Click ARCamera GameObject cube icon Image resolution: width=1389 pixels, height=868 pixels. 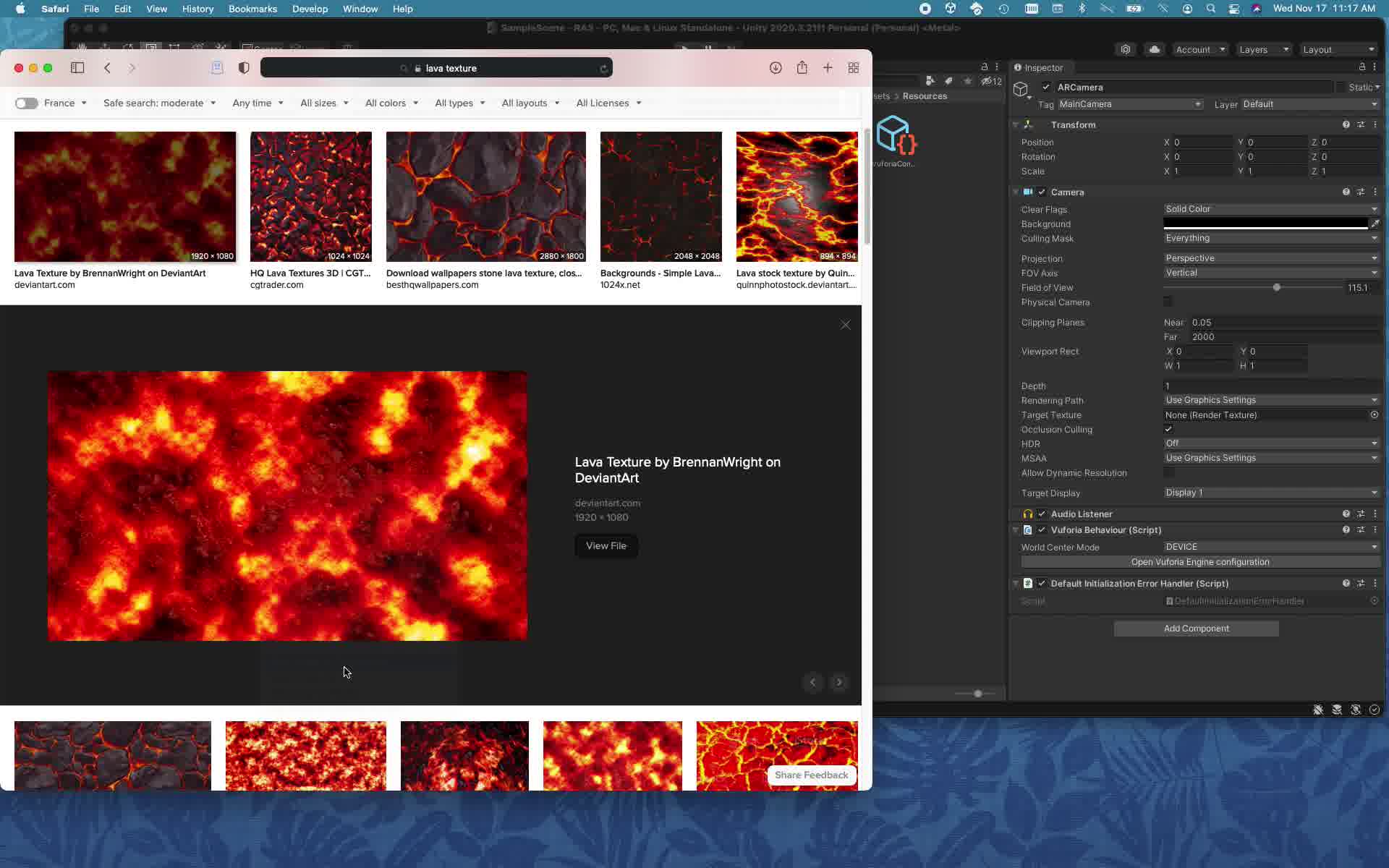(1021, 90)
